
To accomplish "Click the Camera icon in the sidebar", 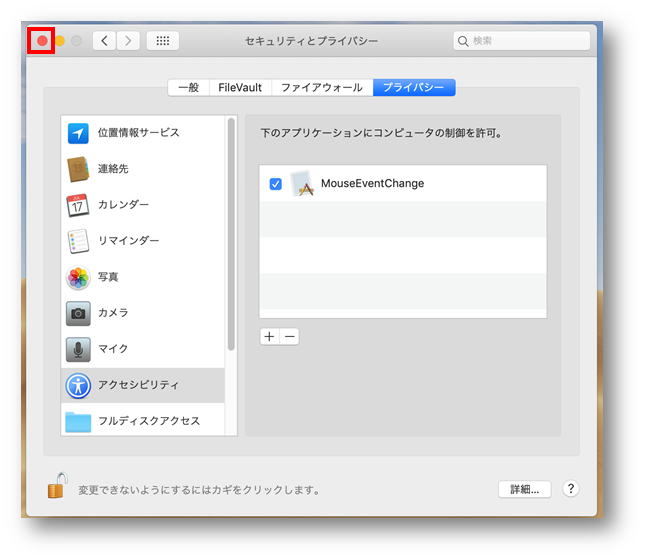I will pyautogui.click(x=78, y=314).
